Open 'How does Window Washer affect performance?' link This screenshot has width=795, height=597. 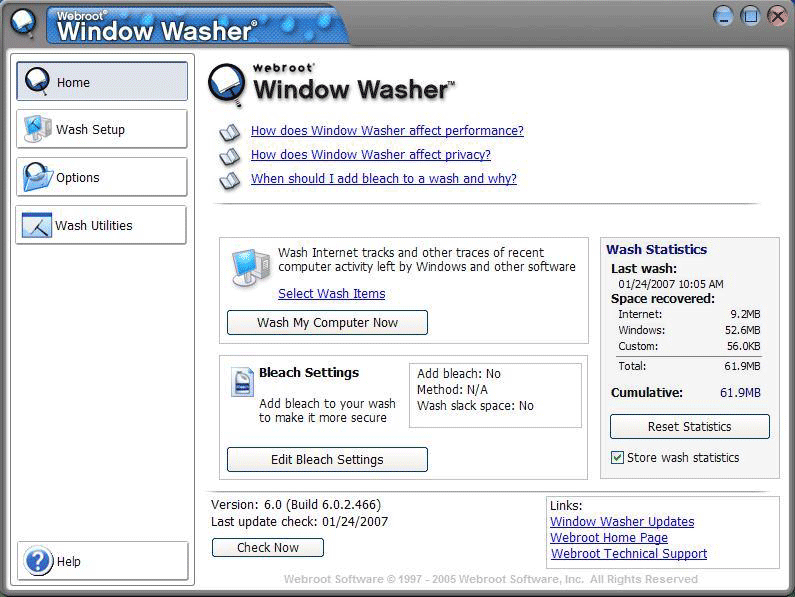click(x=387, y=131)
